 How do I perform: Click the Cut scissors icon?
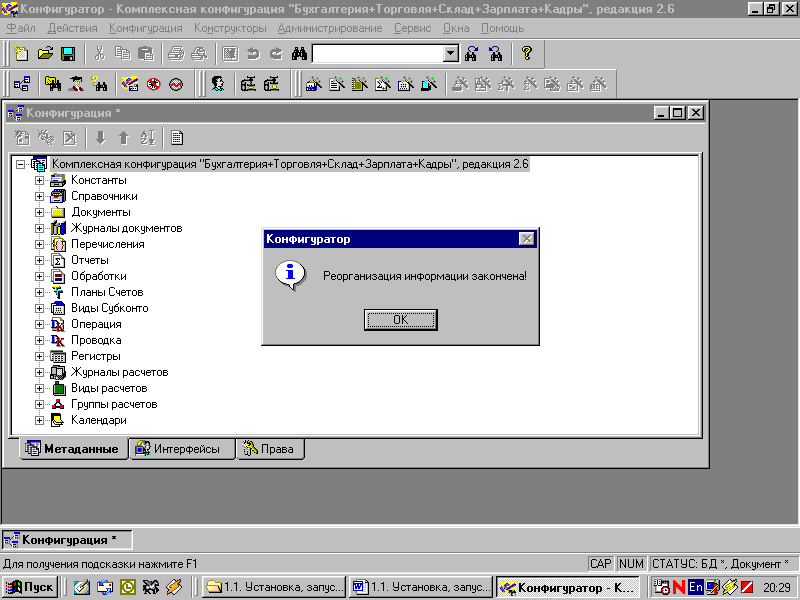click(99, 54)
